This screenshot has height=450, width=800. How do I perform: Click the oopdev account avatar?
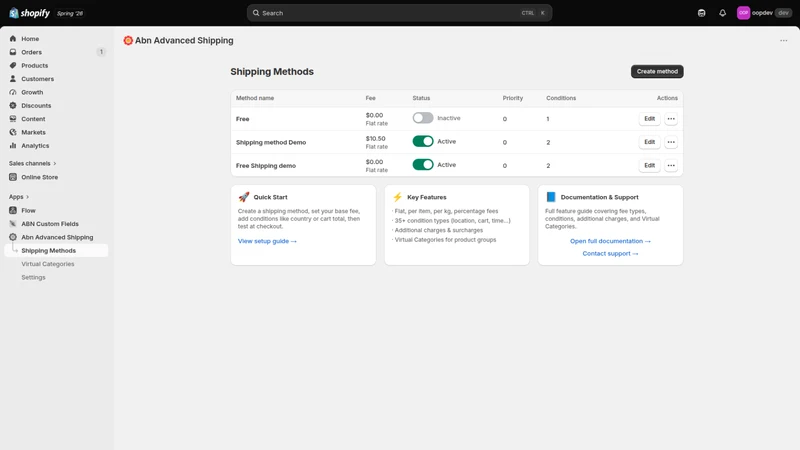743,13
